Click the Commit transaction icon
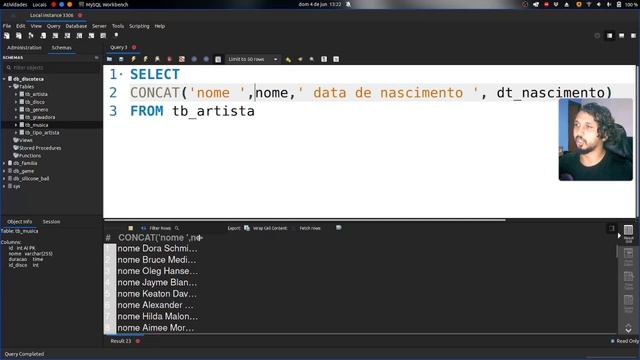 194,59
